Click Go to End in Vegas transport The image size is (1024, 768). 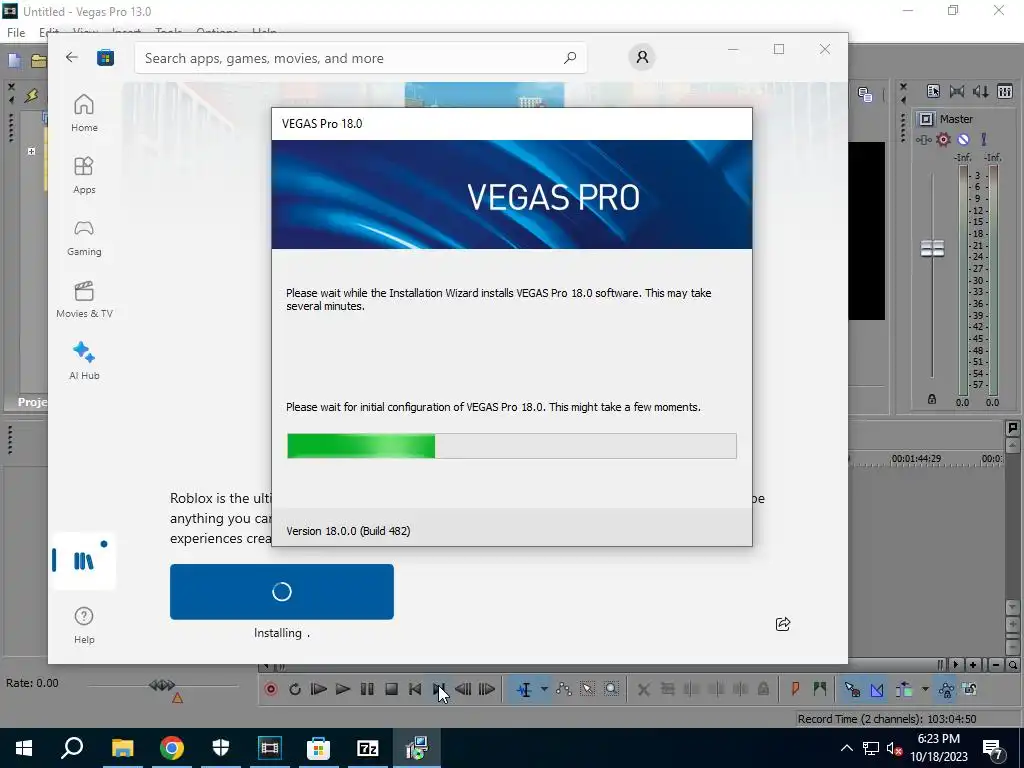click(439, 689)
